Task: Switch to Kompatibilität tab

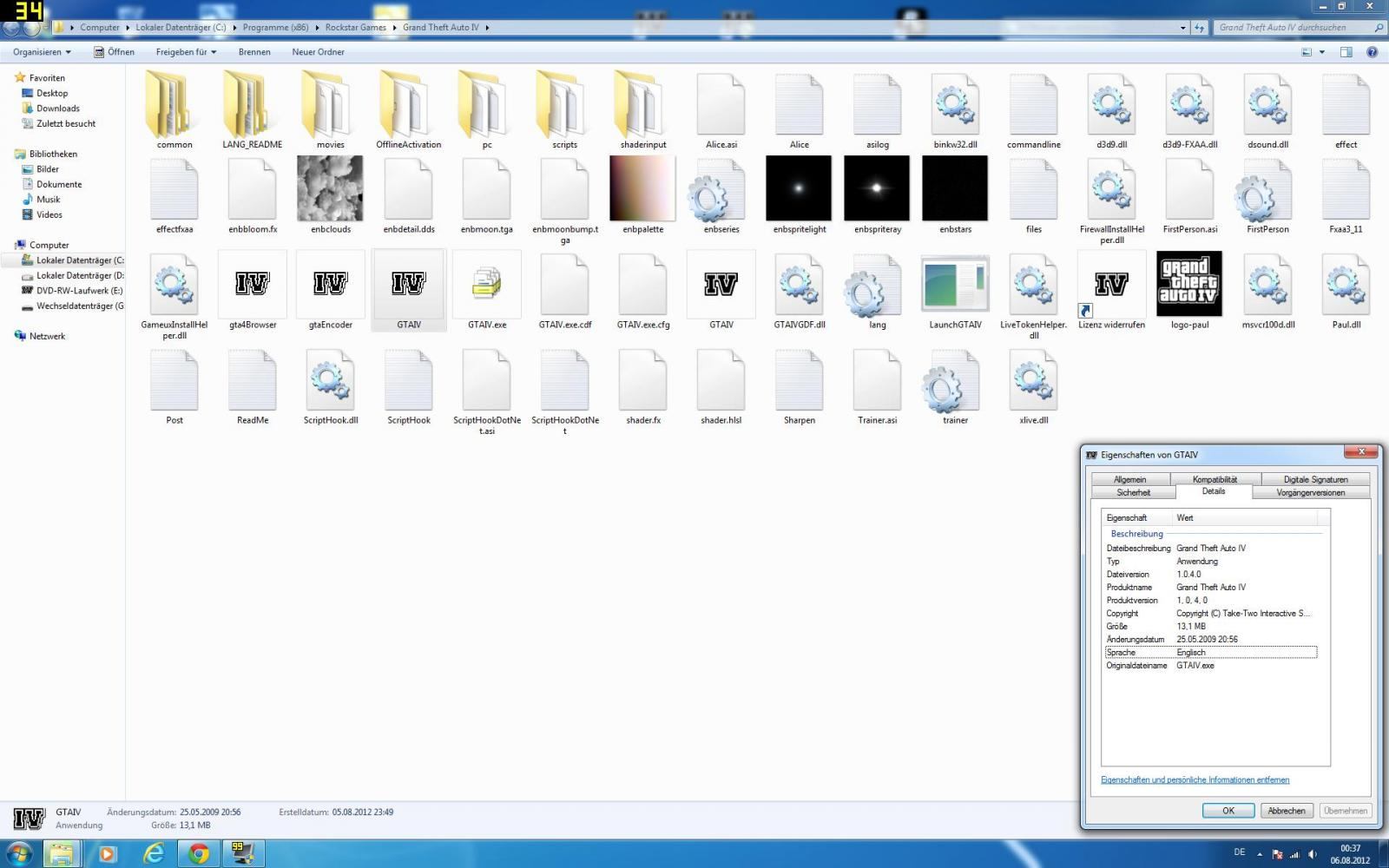Action: pos(1215,479)
